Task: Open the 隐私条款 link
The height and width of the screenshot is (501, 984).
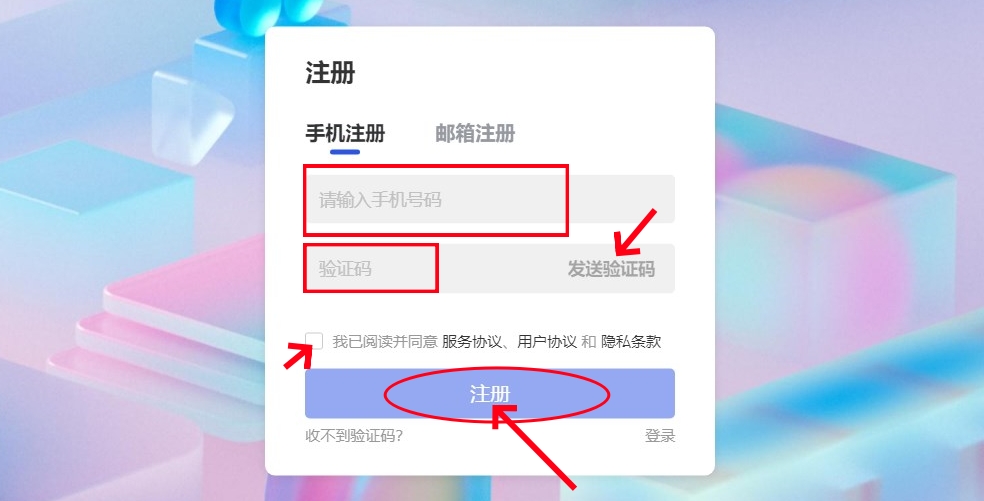Action: 631,342
